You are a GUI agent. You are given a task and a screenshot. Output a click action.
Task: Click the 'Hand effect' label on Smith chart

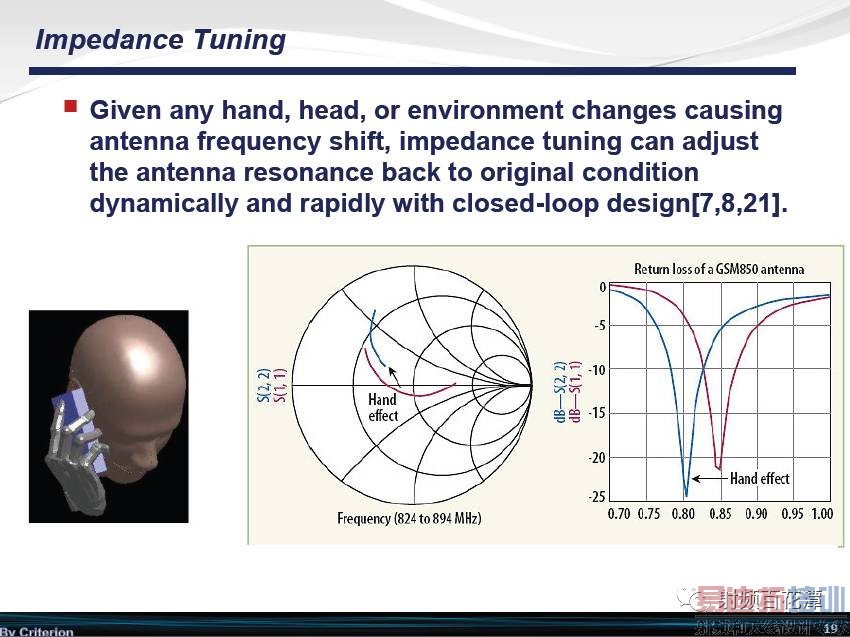(383, 408)
